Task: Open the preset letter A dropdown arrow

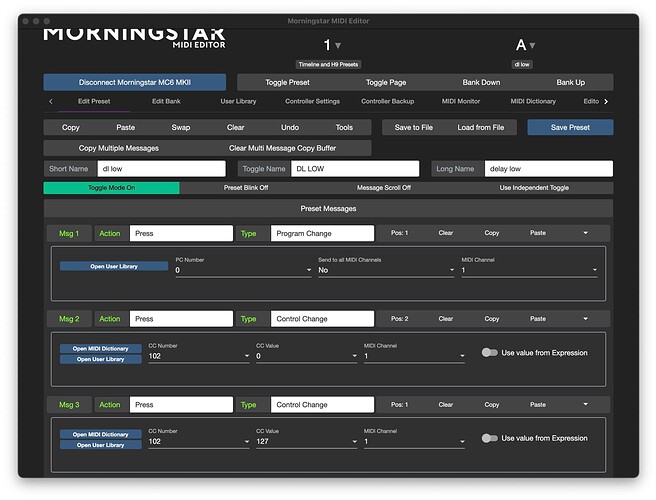Action: (x=532, y=46)
